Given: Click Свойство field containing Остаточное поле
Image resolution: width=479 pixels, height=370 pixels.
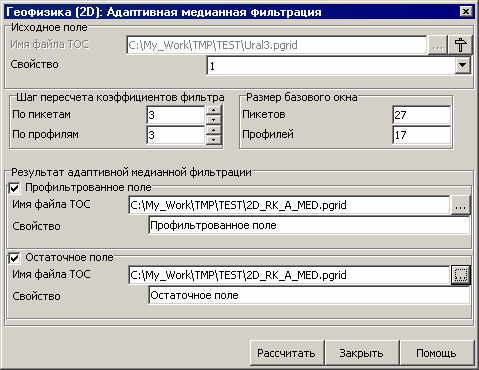Looking at the screenshot, I should (x=309, y=296).
